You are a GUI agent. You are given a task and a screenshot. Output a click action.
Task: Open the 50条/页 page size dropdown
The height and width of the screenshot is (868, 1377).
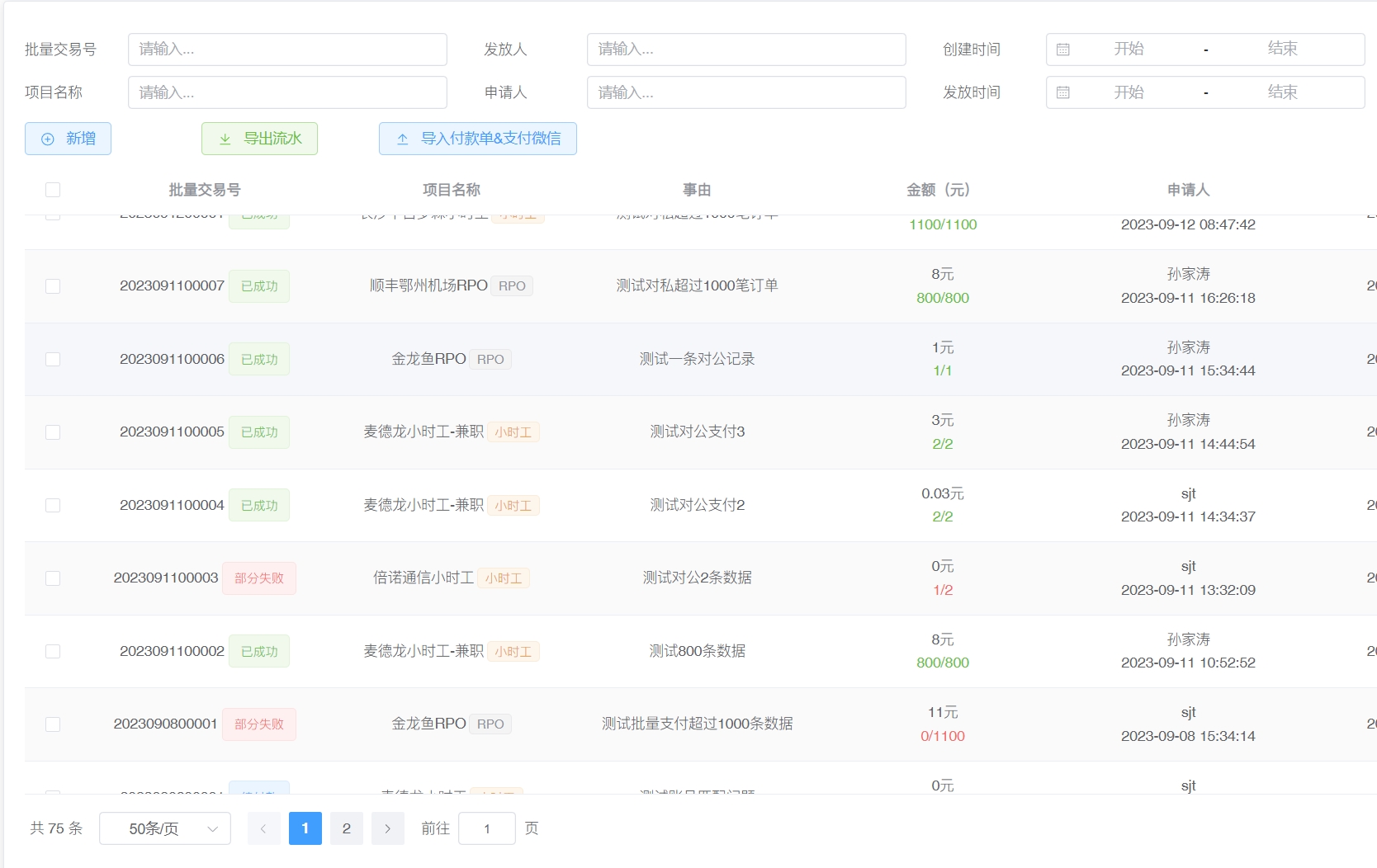click(x=164, y=828)
